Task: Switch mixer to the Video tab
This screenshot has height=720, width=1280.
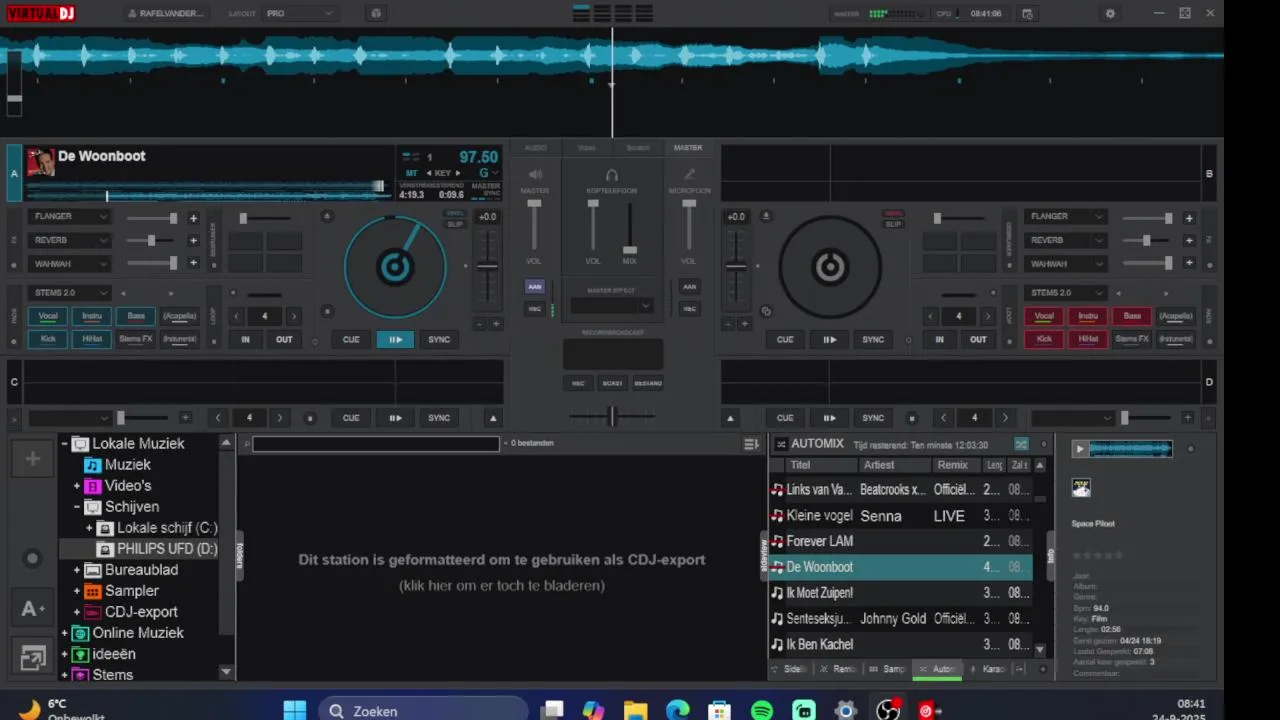Action: pos(587,148)
